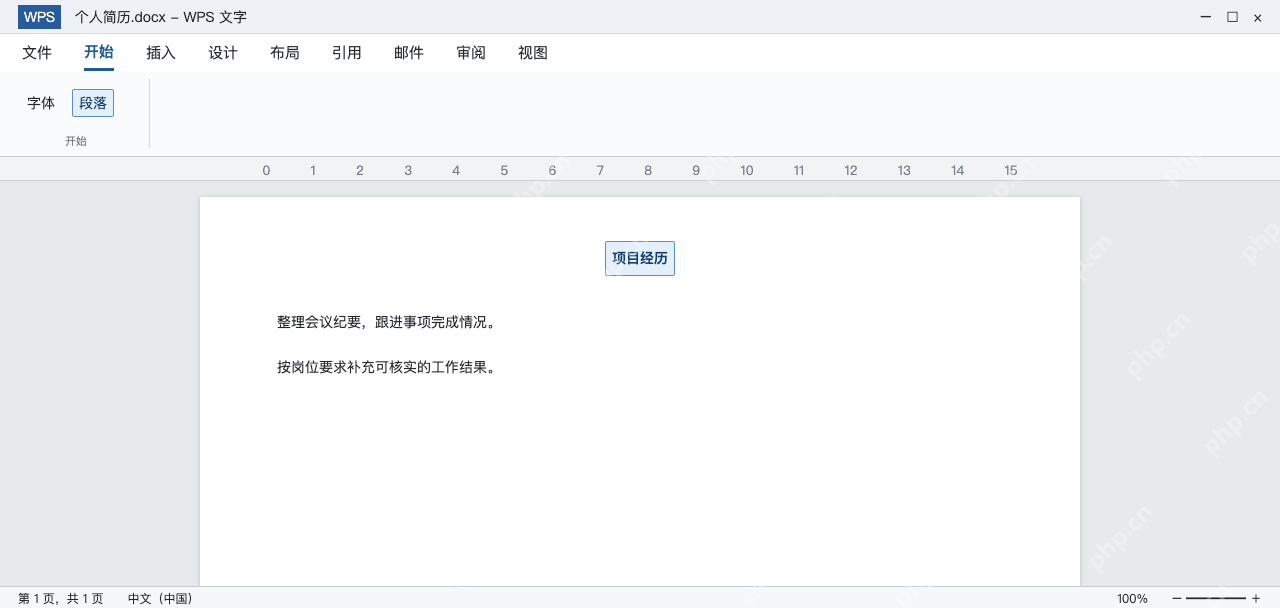
Task: Select the 项目经历 heading
Action: 640,258
